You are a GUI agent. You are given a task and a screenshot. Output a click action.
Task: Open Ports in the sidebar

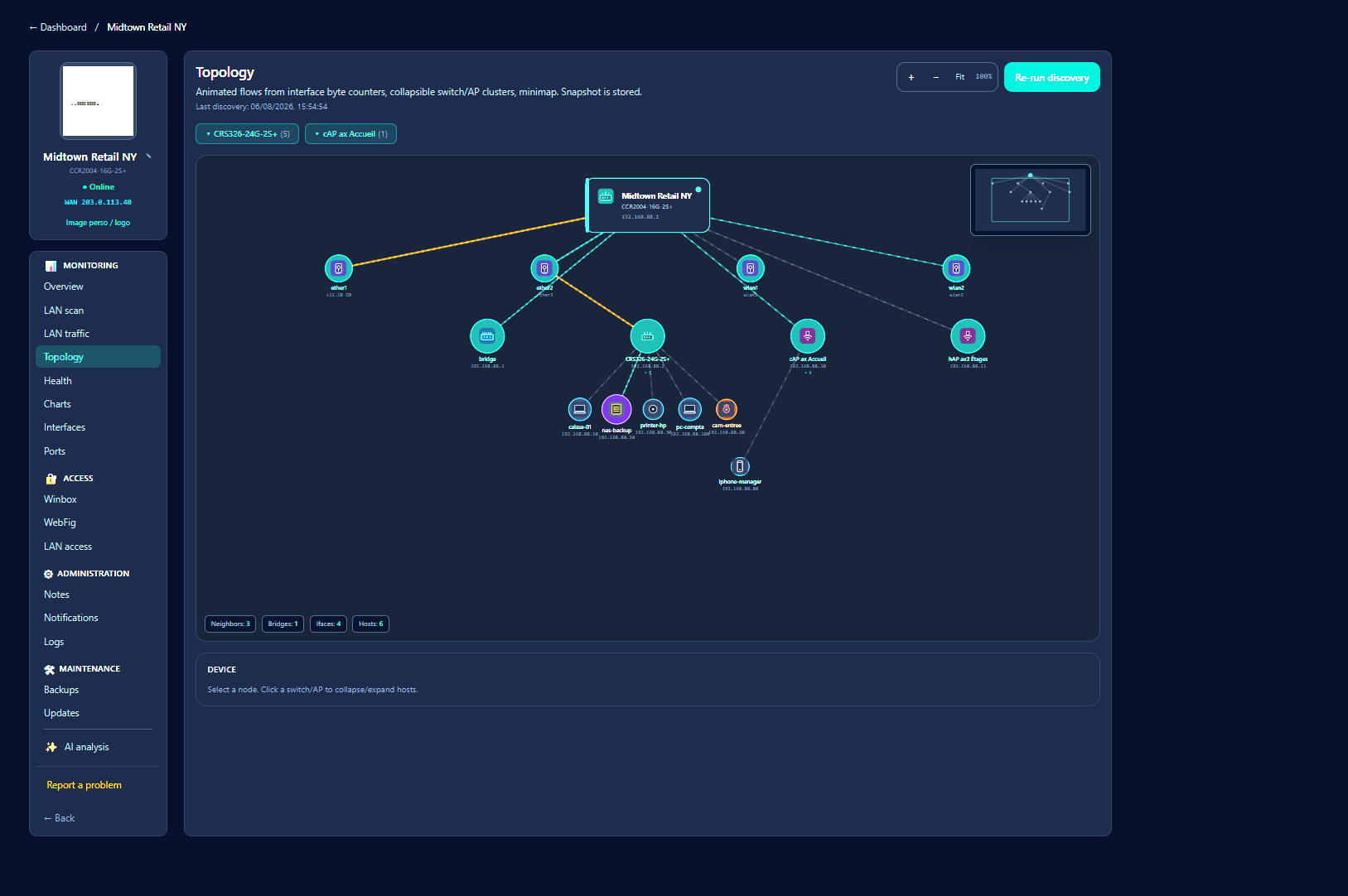tap(98, 451)
